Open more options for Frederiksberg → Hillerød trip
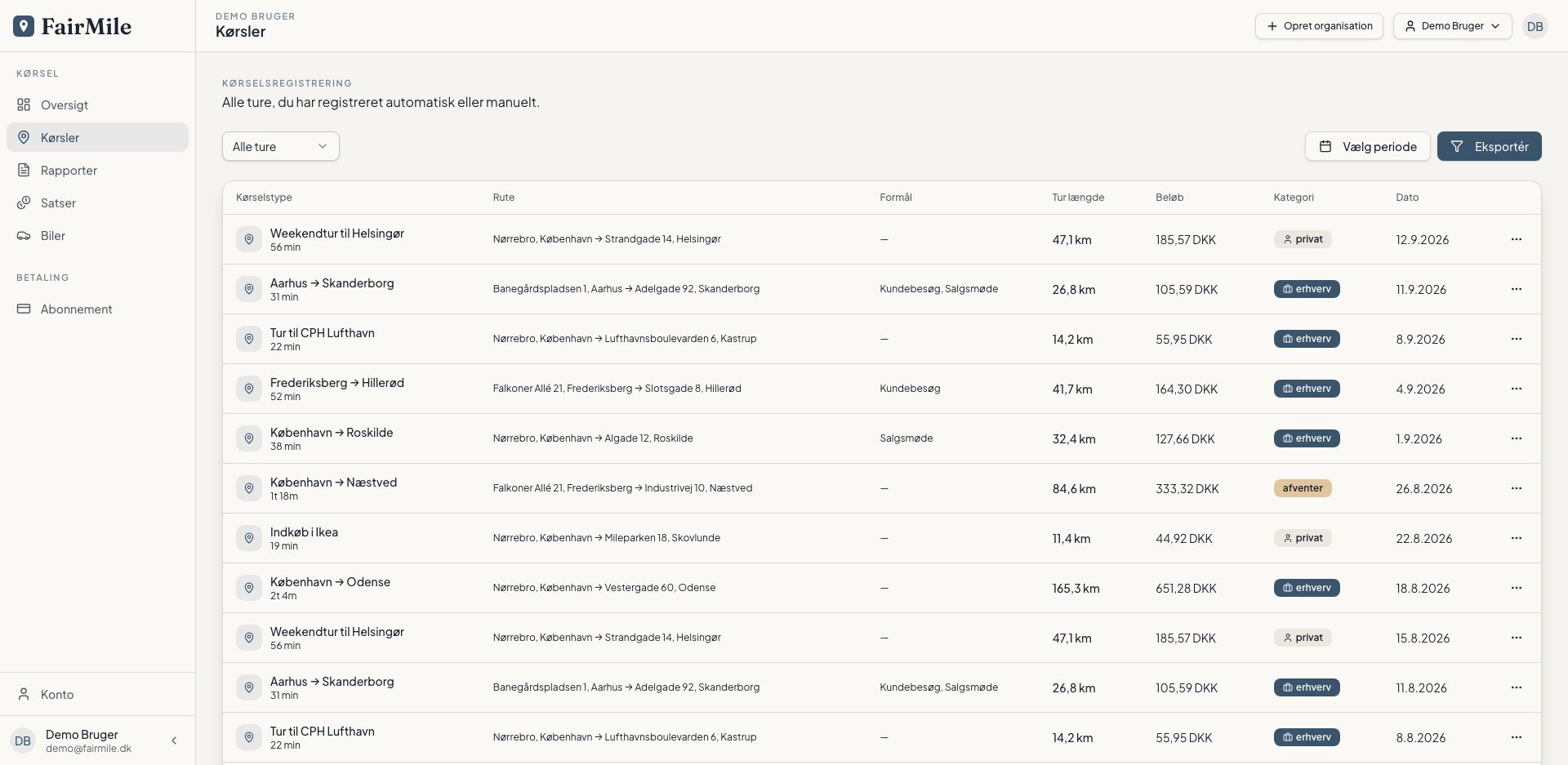This screenshot has width=1568, height=765. [1516, 389]
